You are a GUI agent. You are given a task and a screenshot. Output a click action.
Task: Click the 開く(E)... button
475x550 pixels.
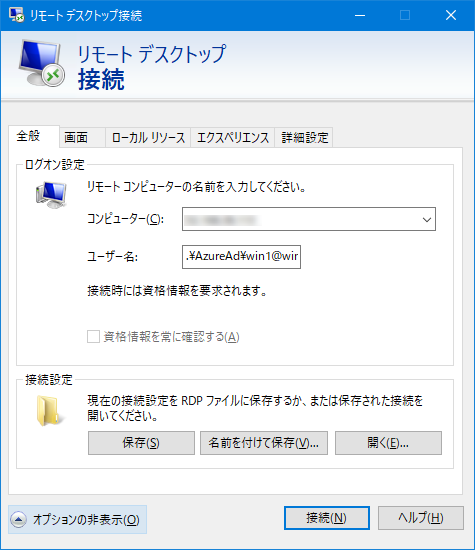(388, 443)
